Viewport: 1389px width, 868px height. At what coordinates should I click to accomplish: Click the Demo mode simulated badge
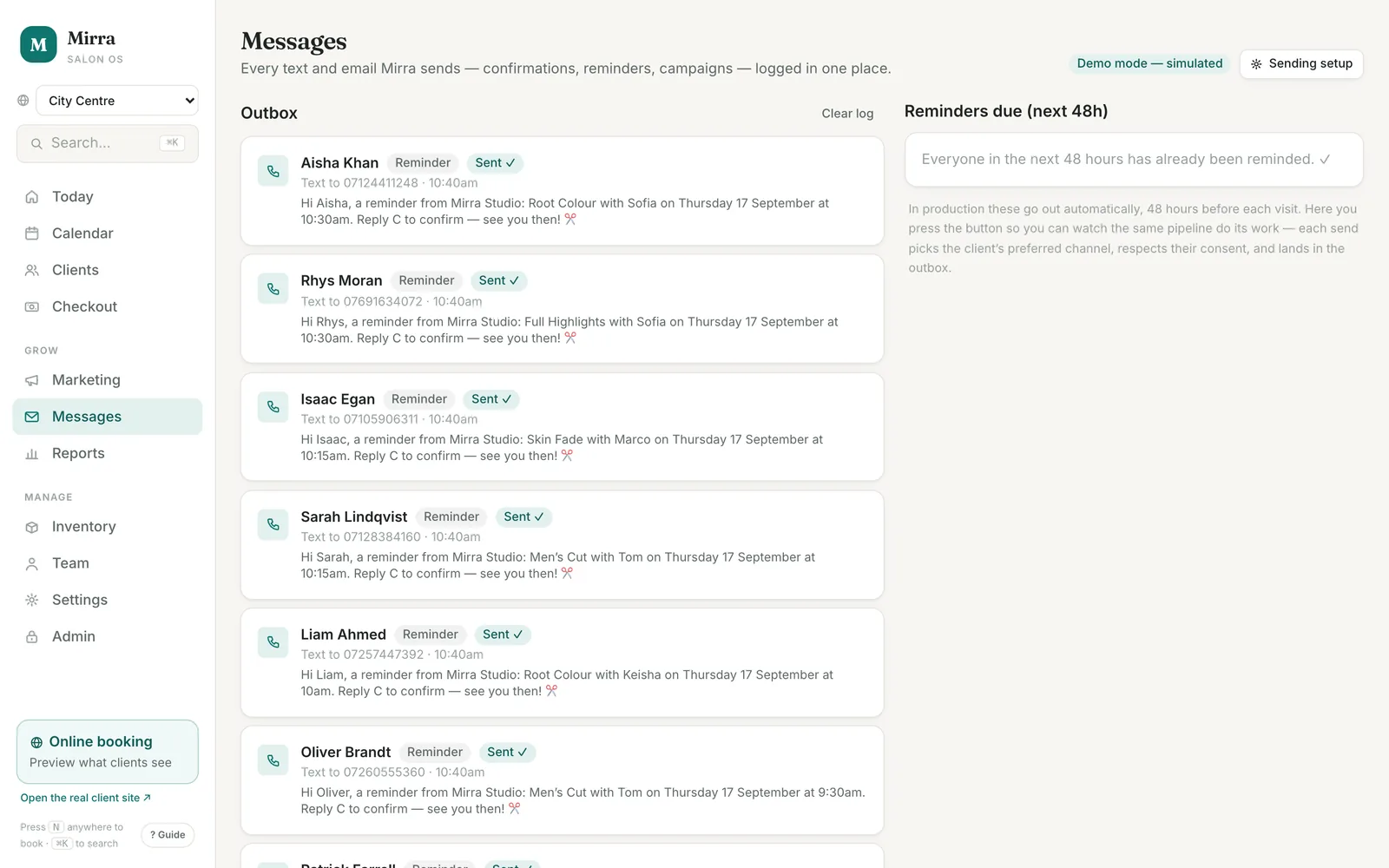pyautogui.click(x=1149, y=63)
